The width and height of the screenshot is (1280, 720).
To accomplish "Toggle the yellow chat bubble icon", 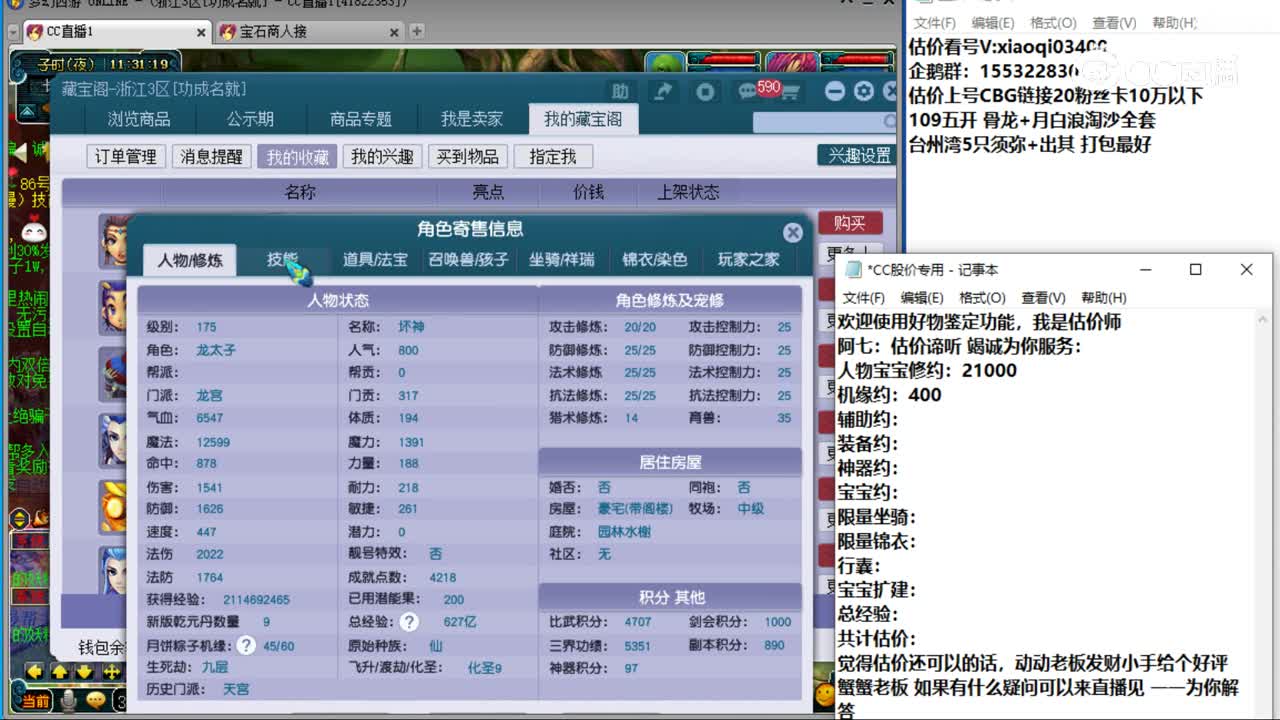I will 96,700.
